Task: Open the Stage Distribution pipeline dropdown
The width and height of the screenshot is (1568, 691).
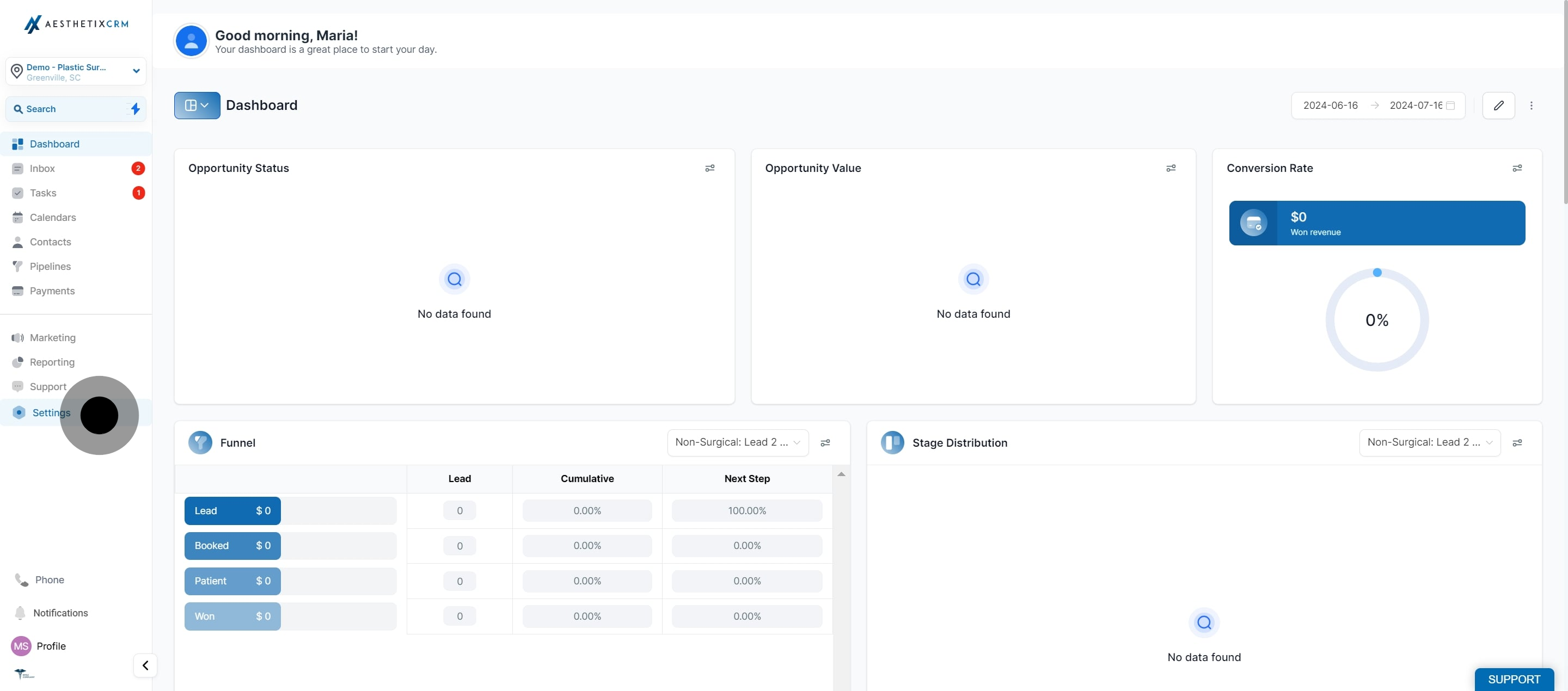Action: tap(1429, 443)
